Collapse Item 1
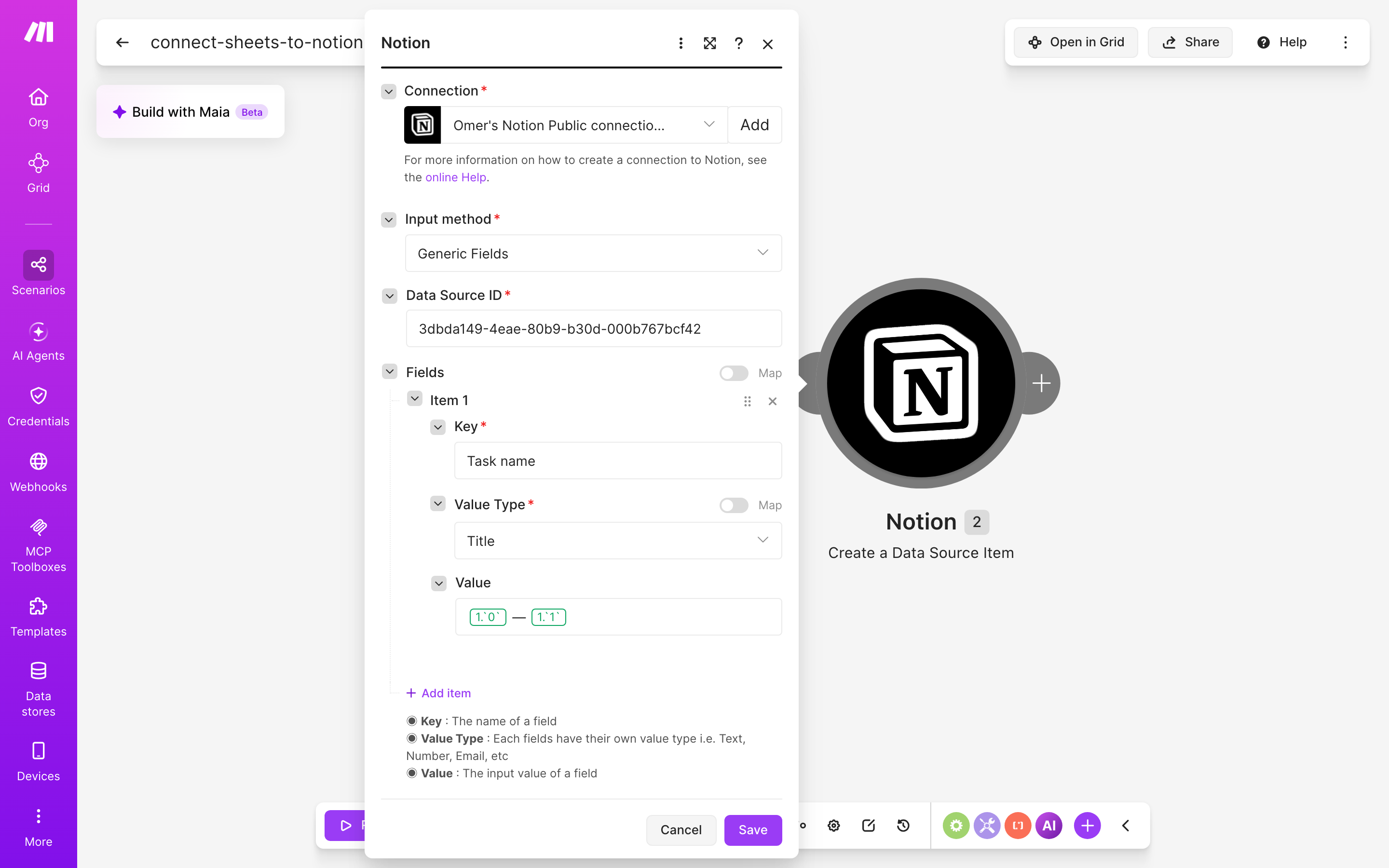1389x868 pixels. [x=414, y=399]
